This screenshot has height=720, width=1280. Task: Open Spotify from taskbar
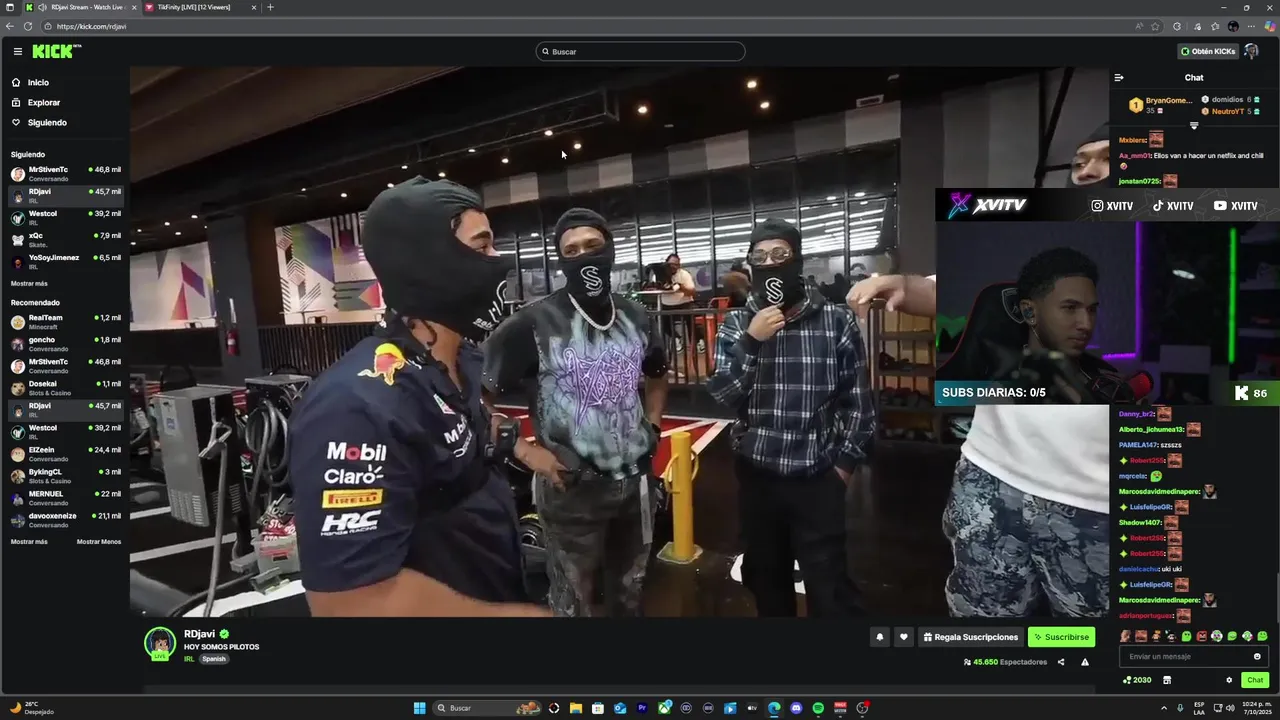[x=818, y=708]
